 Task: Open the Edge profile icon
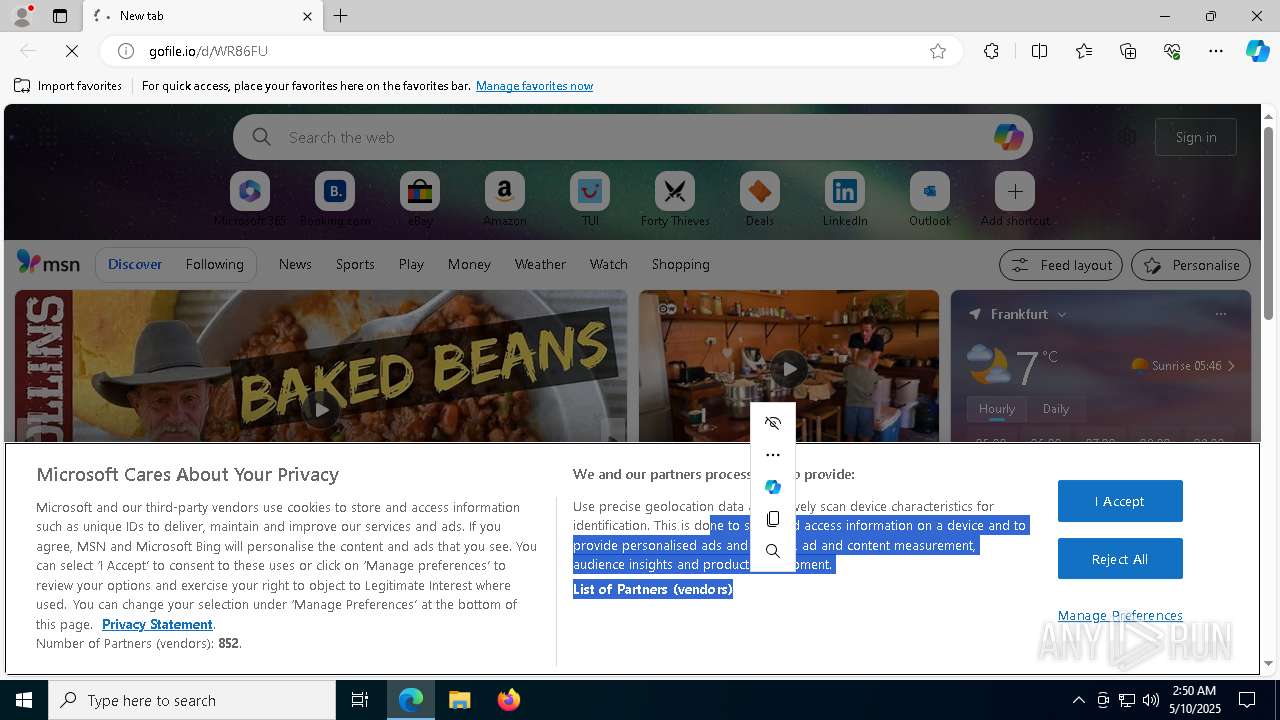click(x=22, y=16)
